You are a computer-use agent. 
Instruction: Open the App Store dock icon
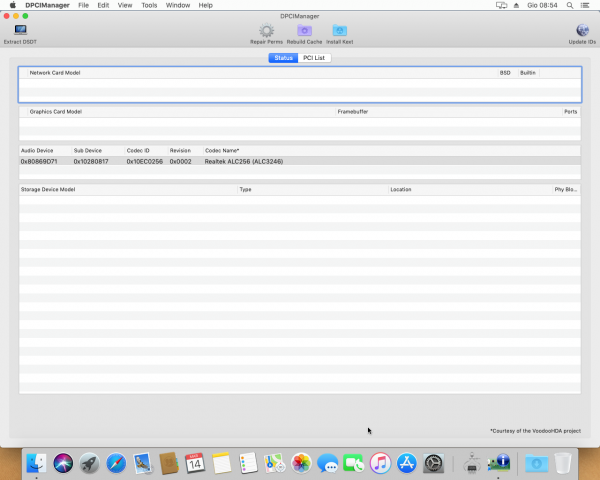click(406, 463)
